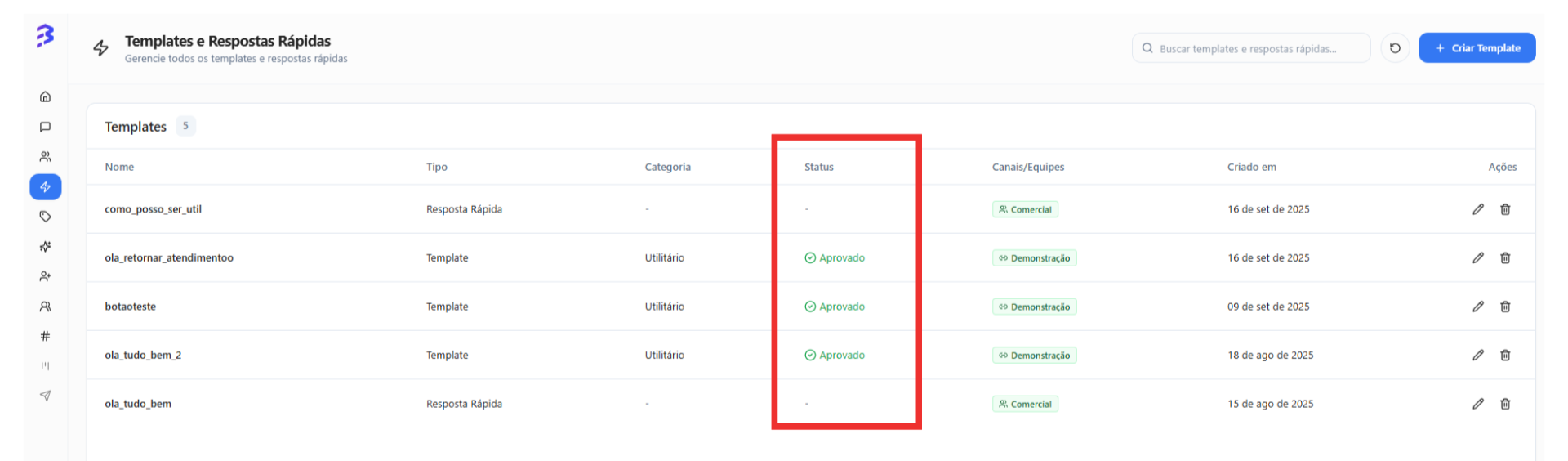Click the sparkles AI icon in sidebar
The image size is (1568, 461).
46,247
